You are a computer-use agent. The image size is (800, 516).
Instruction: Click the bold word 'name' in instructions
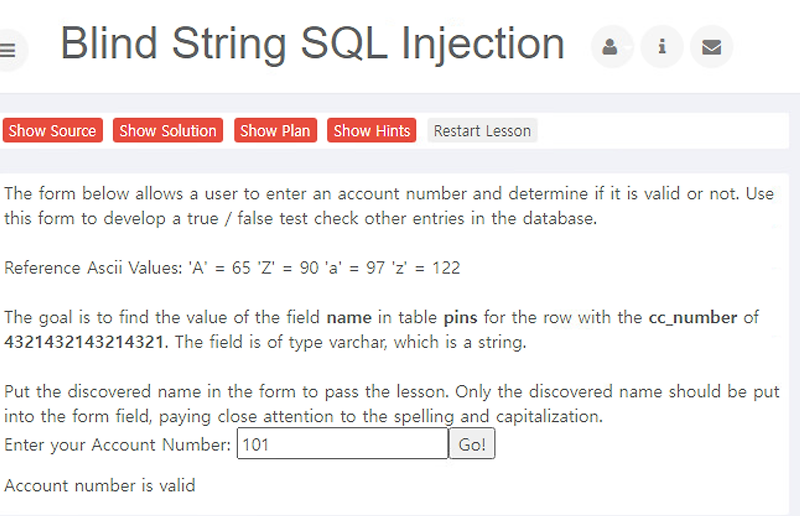coord(349,317)
